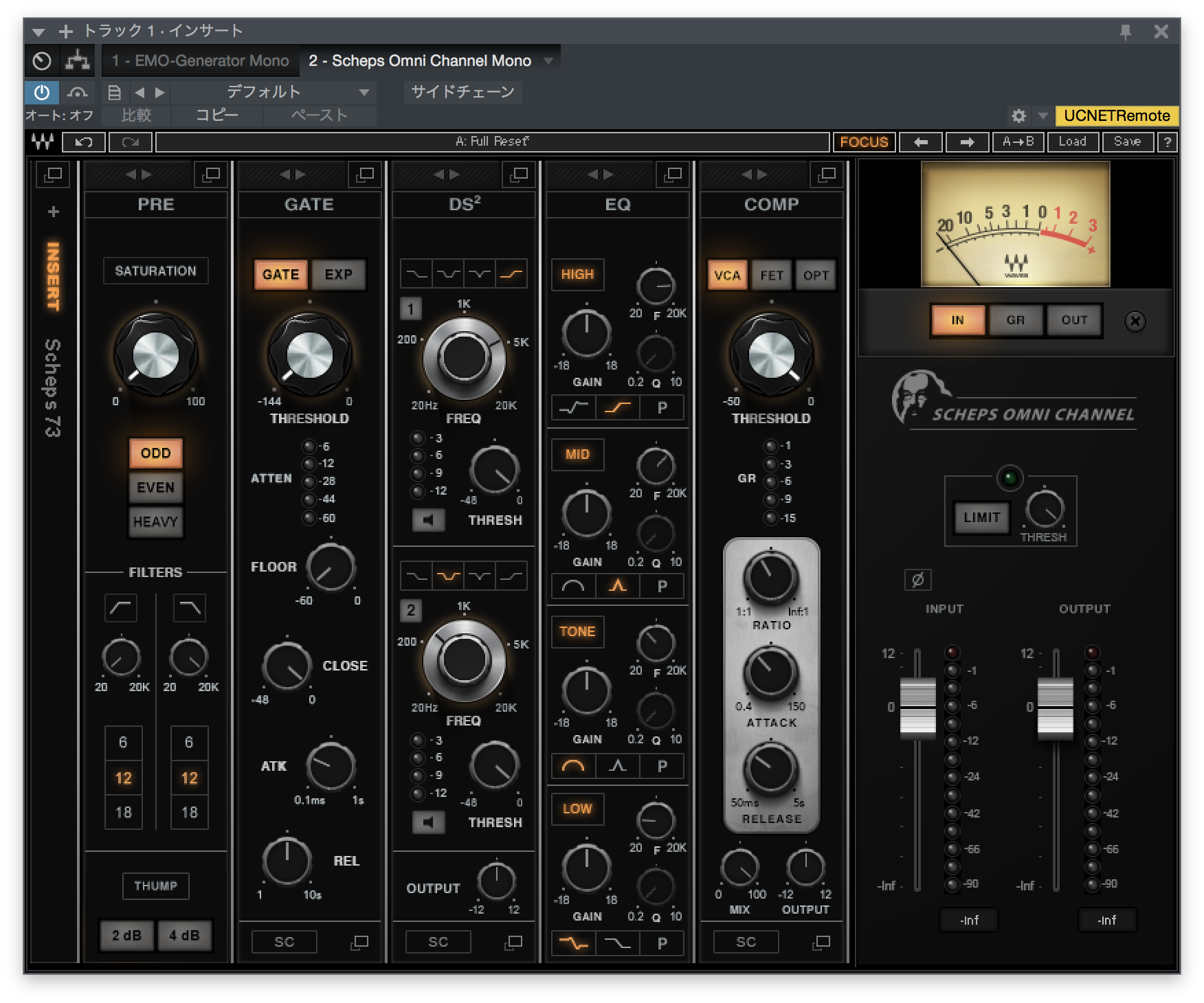Move EQ module with its arrows
This screenshot has width=1204, height=1003.
(600, 174)
